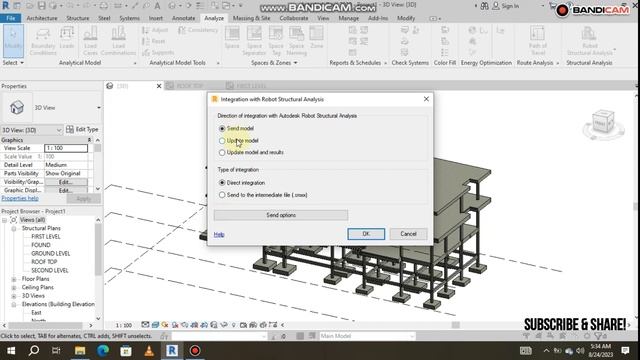
Task: Expand Floor Plans tree node
Action: tap(13, 279)
